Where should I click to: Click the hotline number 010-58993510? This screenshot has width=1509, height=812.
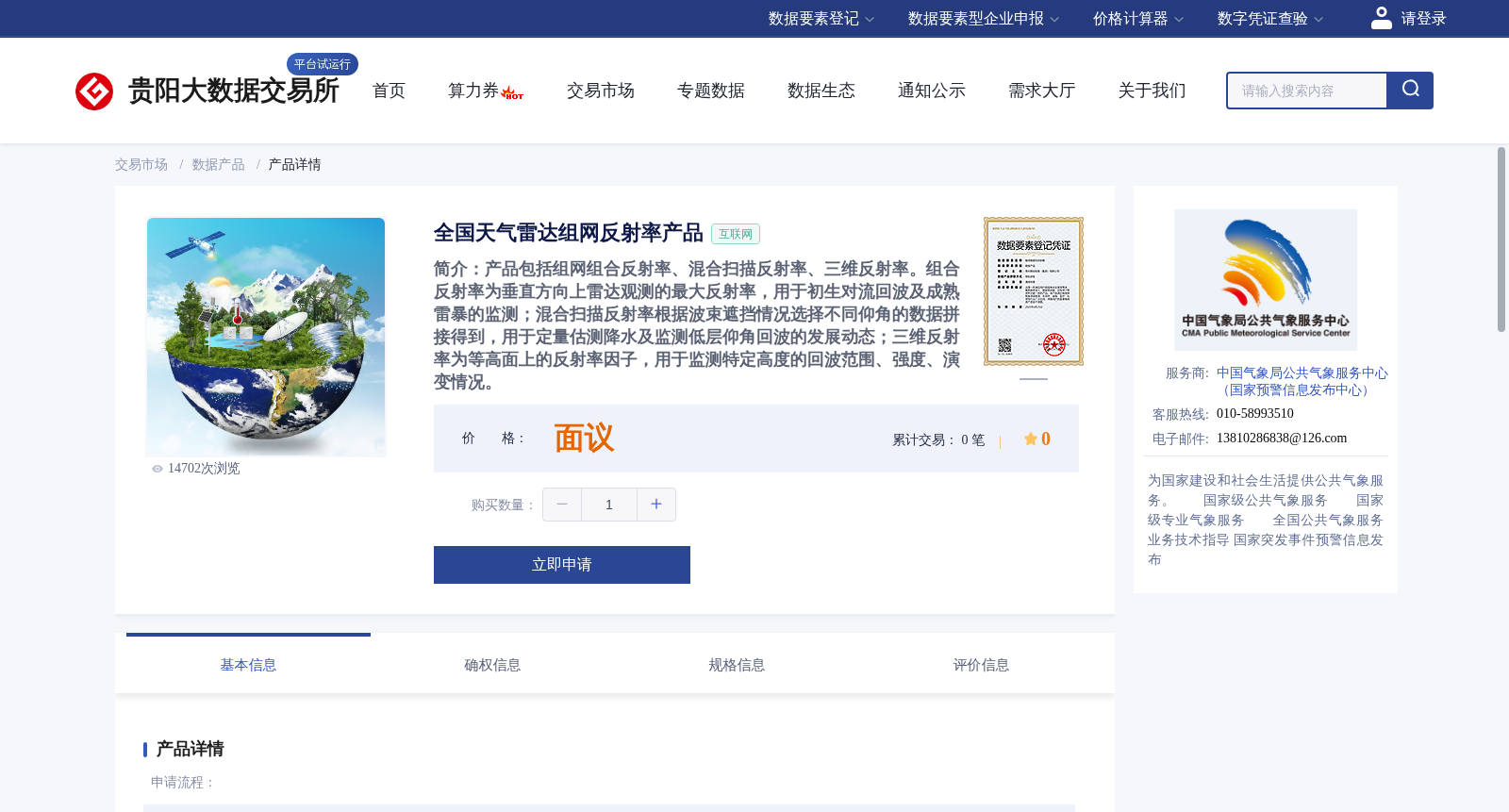click(x=1255, y=414)
